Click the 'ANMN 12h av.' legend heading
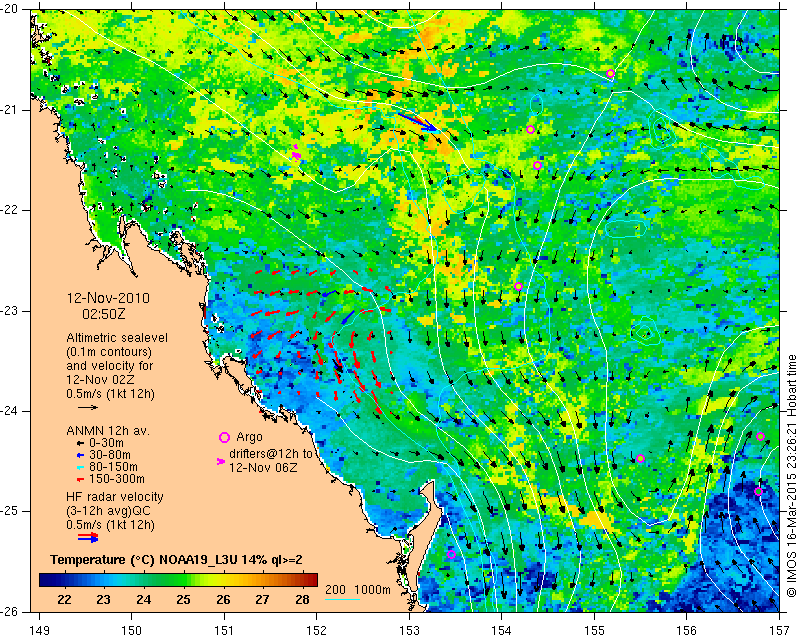The image size is (800, 640). 108,431
